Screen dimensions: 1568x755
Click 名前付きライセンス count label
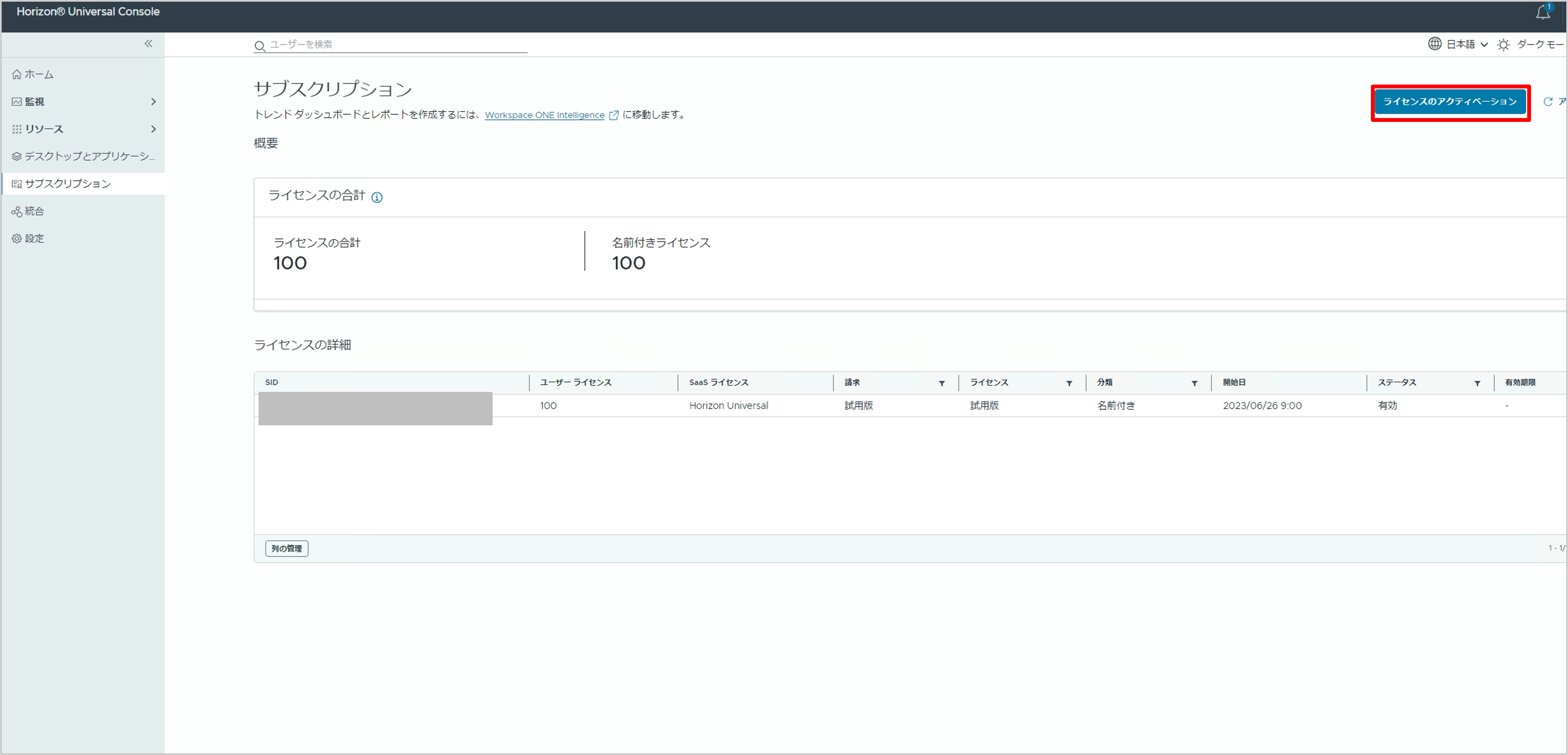click(661, 243)
